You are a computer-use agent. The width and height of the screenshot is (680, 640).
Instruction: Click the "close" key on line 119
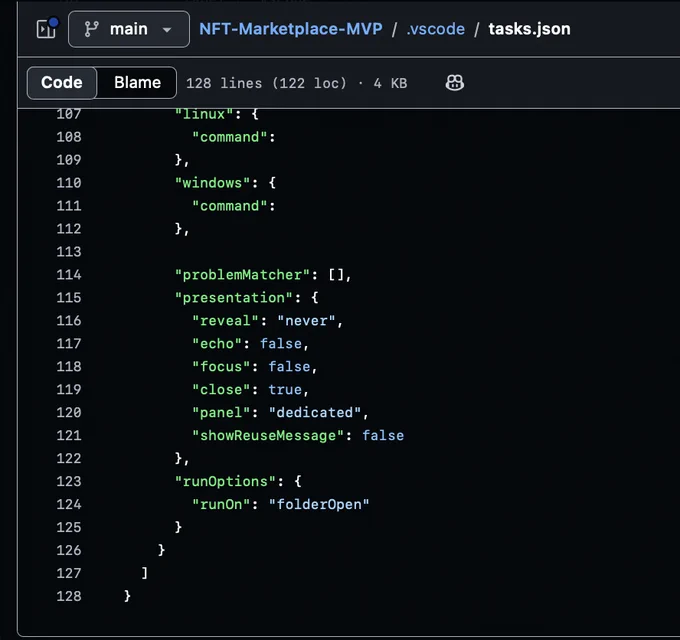[x=221, y=389]
